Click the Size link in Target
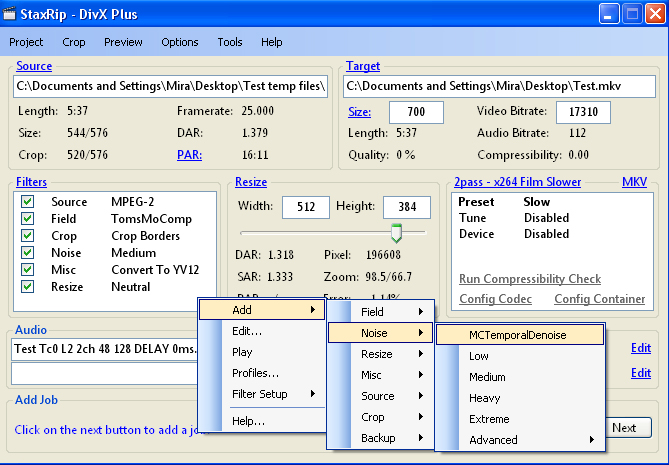The width and height of the screenshot is (669, 465). coord(359,112)
